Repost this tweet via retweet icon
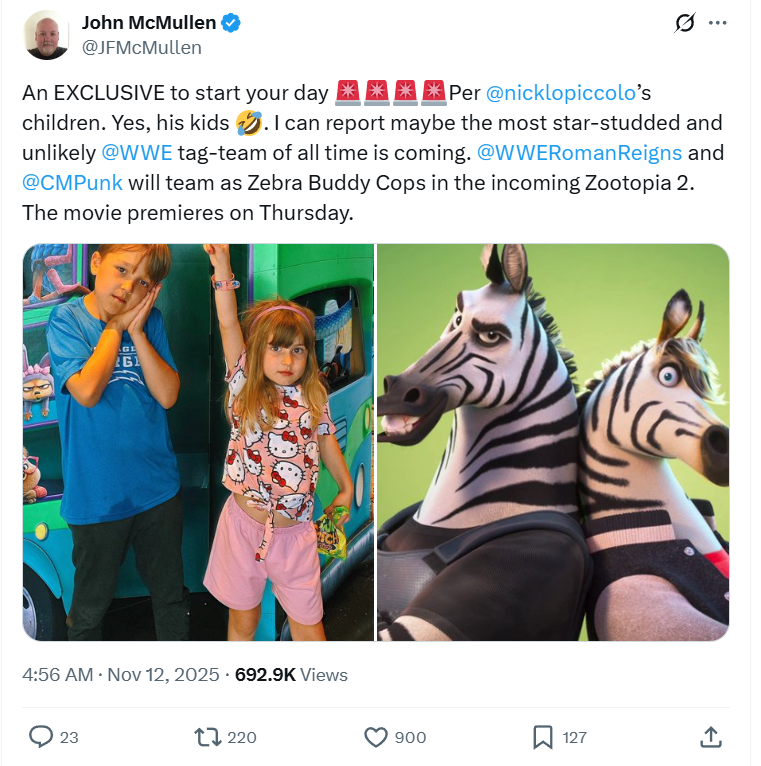This screenshot has width=761, height=766. [206, 737]
